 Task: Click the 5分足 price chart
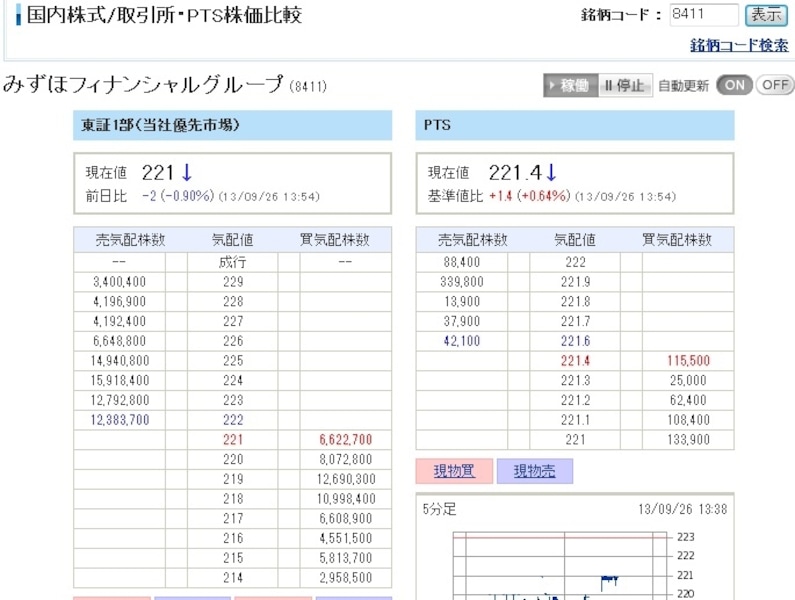click(575, 548)
